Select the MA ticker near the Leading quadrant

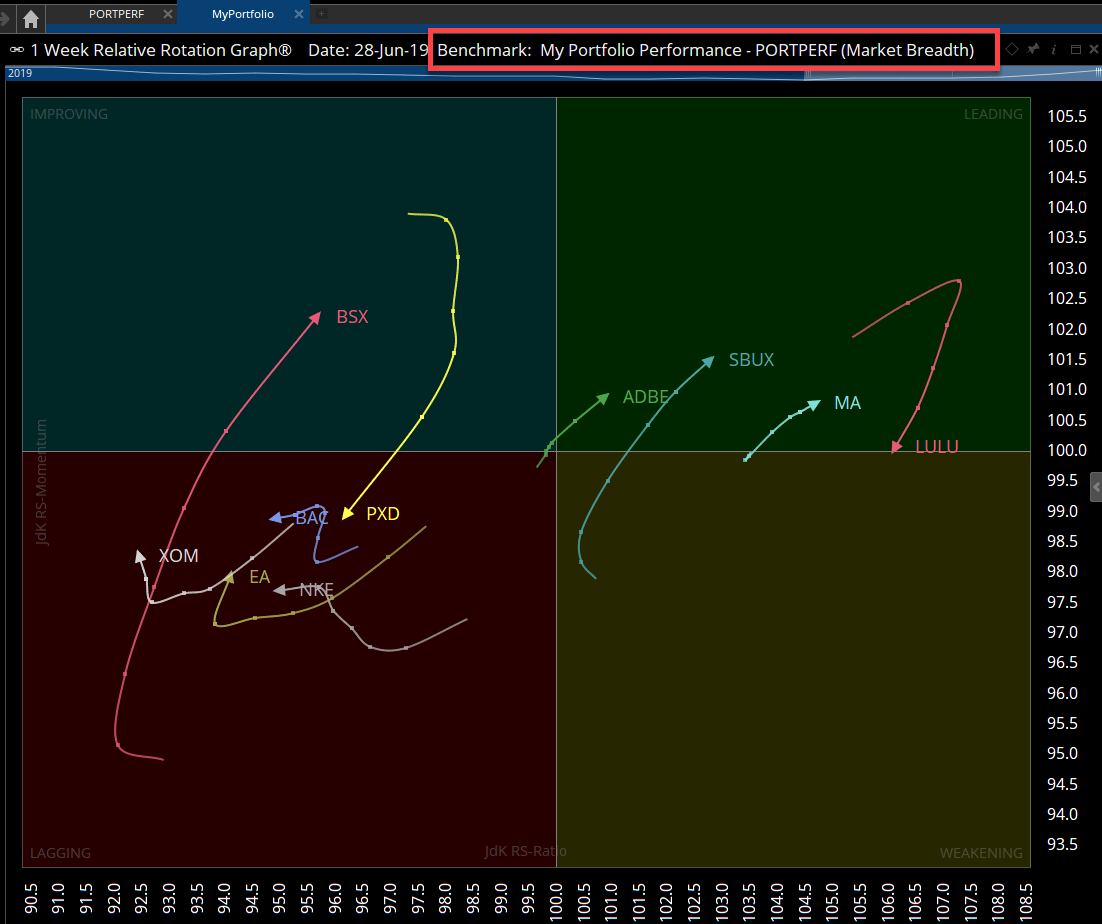(x=847, y=402)
